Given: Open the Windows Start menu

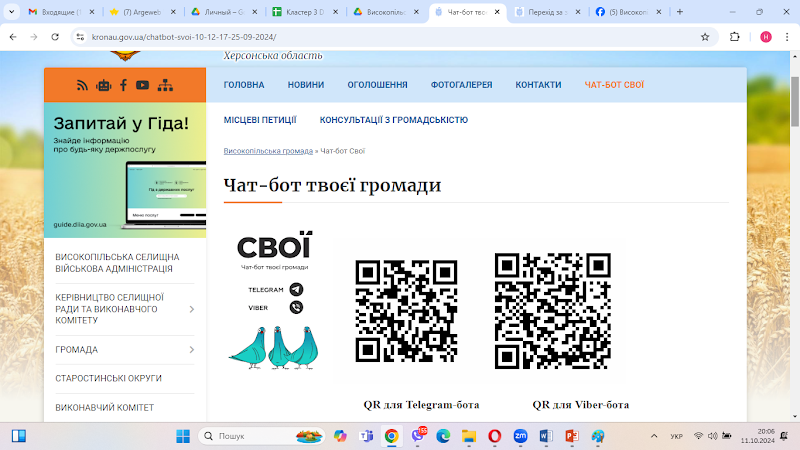Looking at the screenshot, I should point(183,436).
